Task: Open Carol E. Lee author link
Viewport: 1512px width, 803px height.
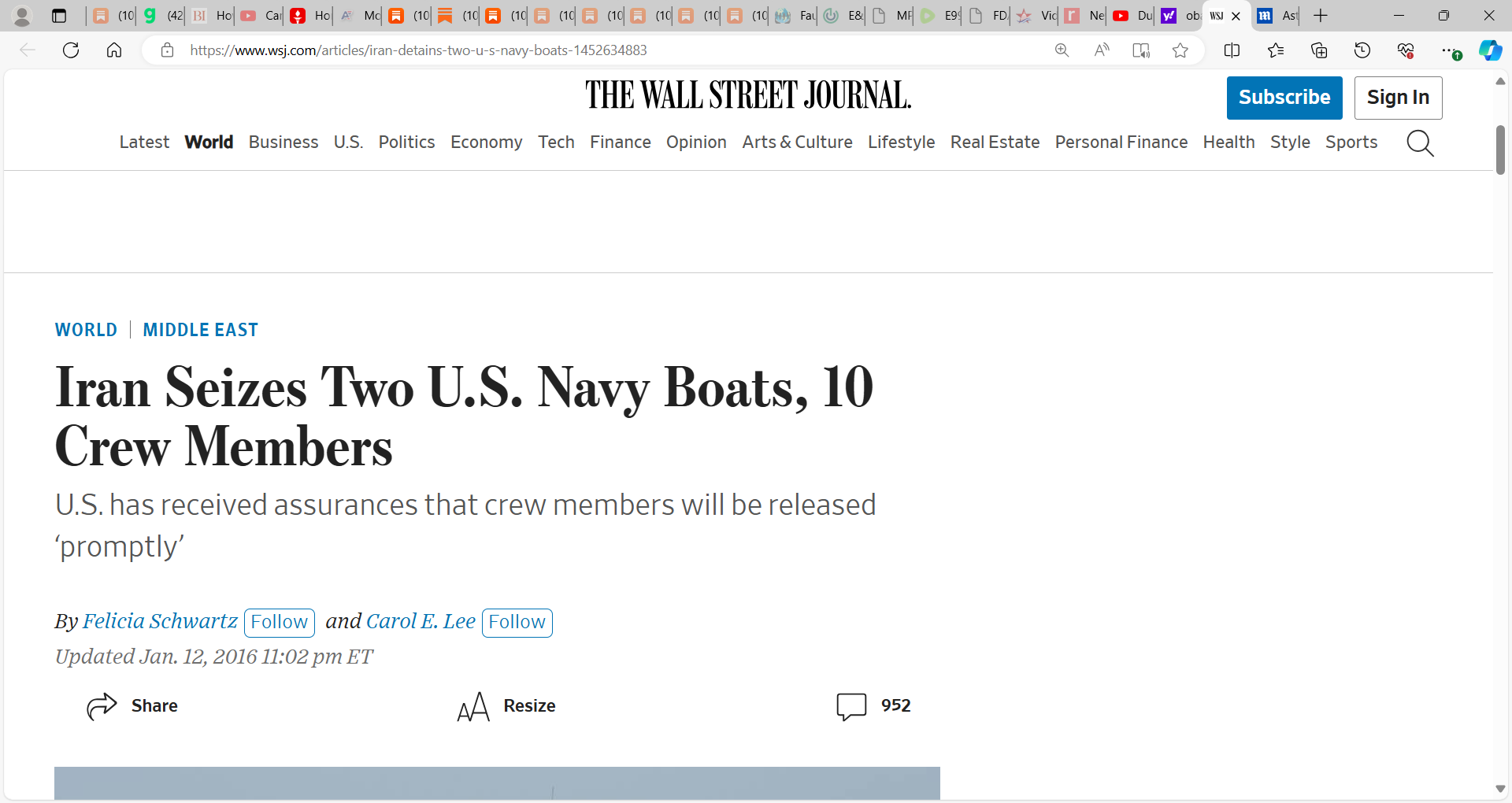Action: pyautogui.click(x=421, y=622)
